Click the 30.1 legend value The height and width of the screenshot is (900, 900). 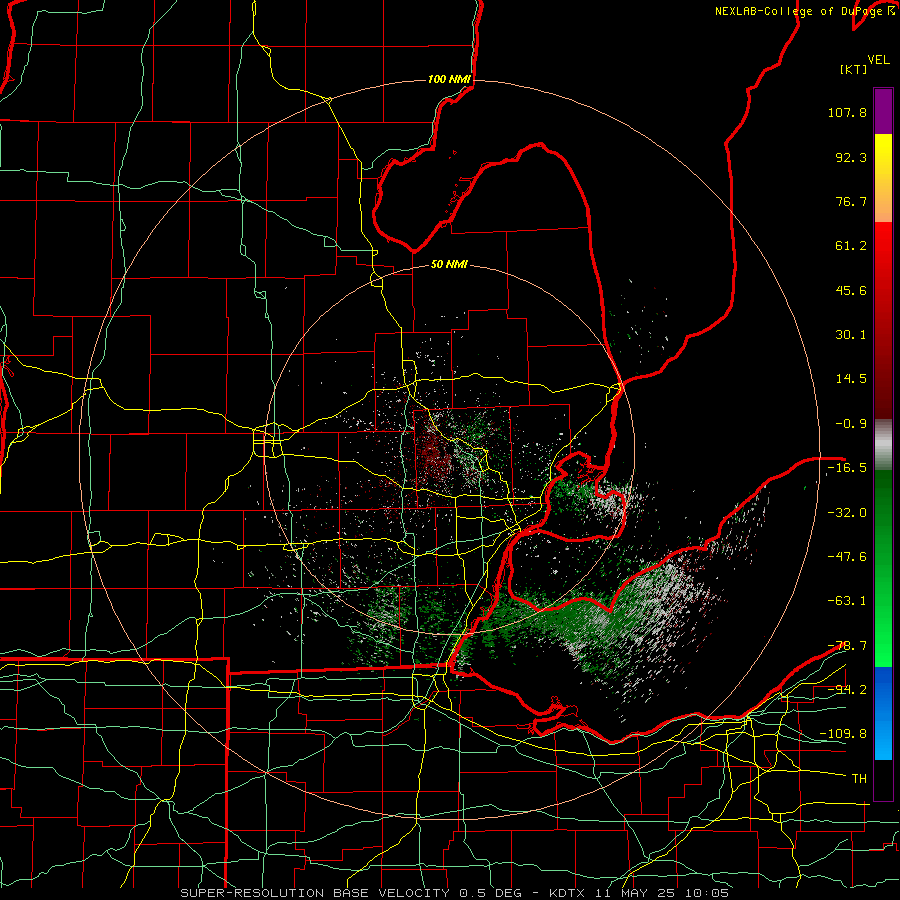pos(851,335)
